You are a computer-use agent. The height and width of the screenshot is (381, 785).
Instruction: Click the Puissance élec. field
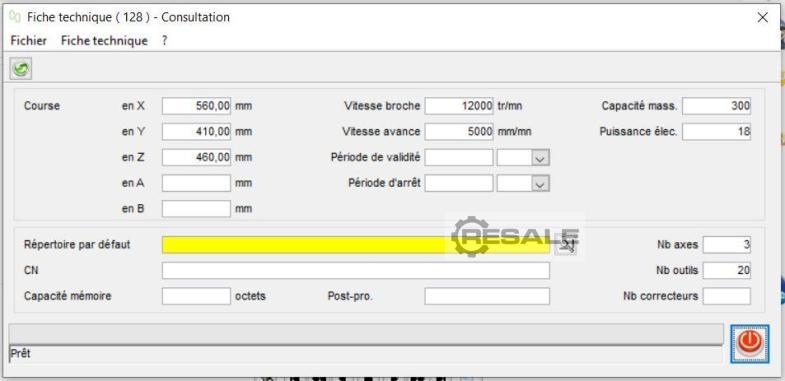pyautogui.click(x=716, y=132)
